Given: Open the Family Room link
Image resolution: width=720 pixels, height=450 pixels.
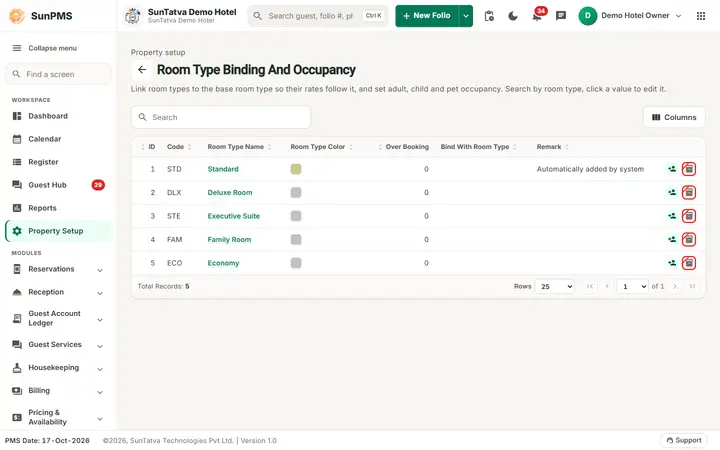Looking at the screenshot, I should [x=229, y=239].
